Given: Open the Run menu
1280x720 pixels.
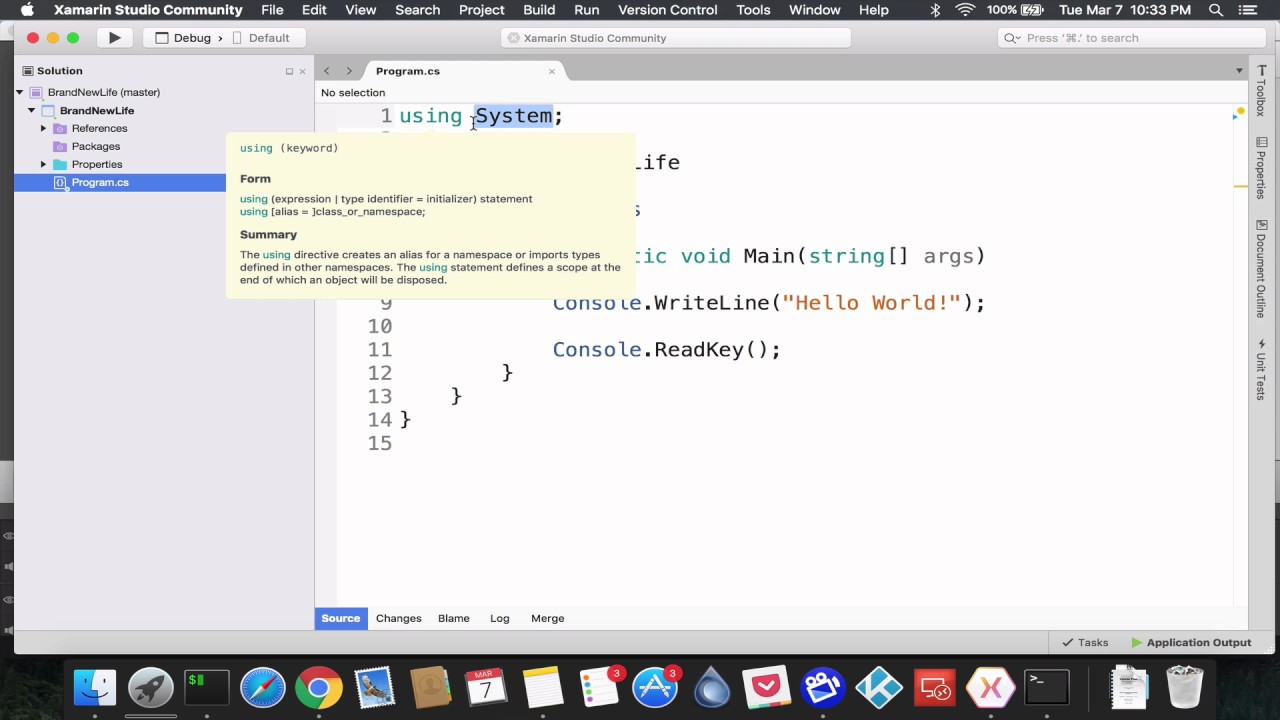Looking at the screenshot, I should [587, 10].
